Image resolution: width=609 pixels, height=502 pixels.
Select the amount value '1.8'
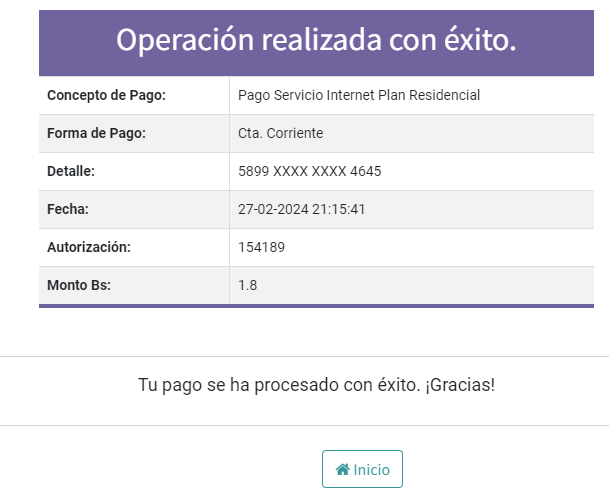[x=247, y=285]
